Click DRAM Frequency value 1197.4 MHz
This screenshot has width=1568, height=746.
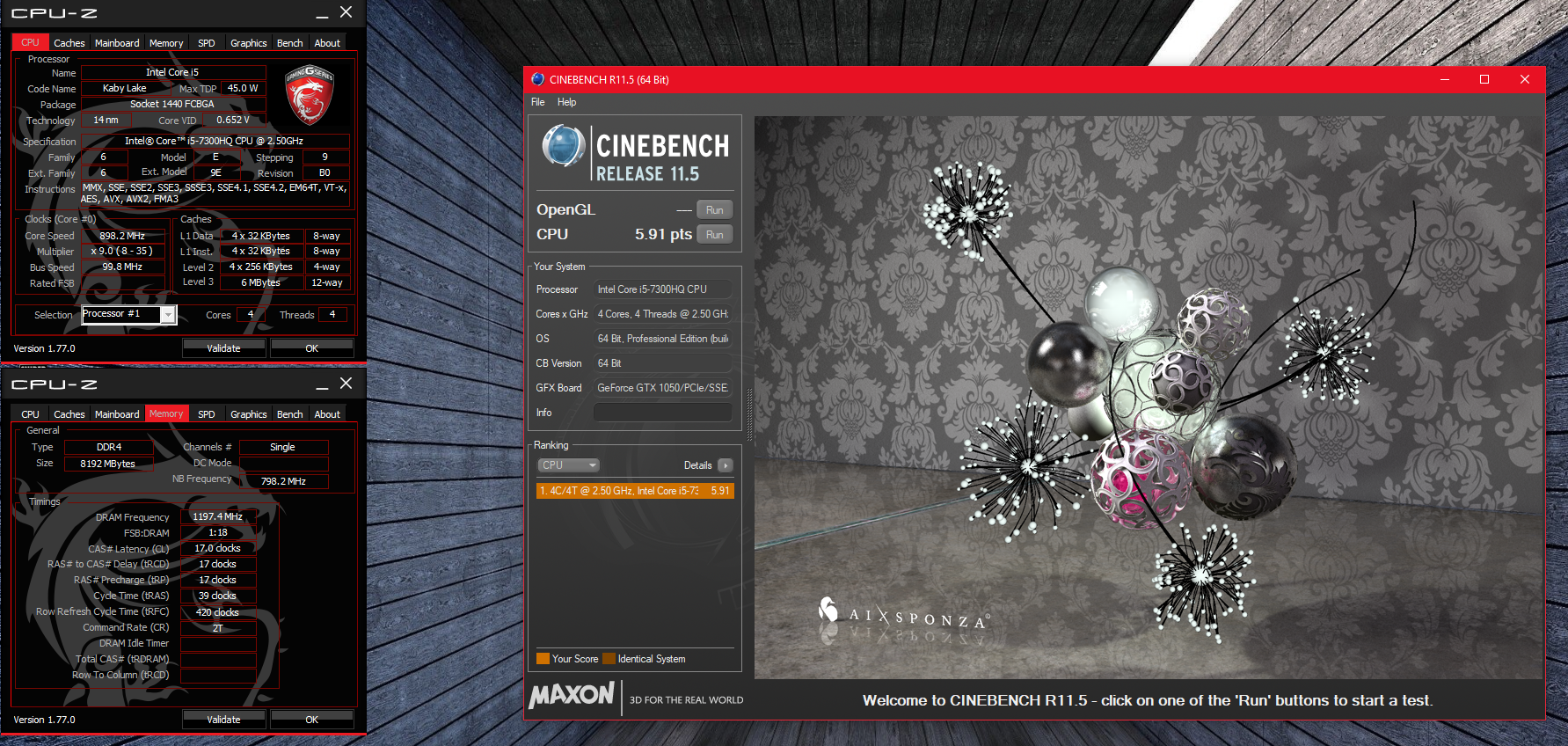pos(218,516)
